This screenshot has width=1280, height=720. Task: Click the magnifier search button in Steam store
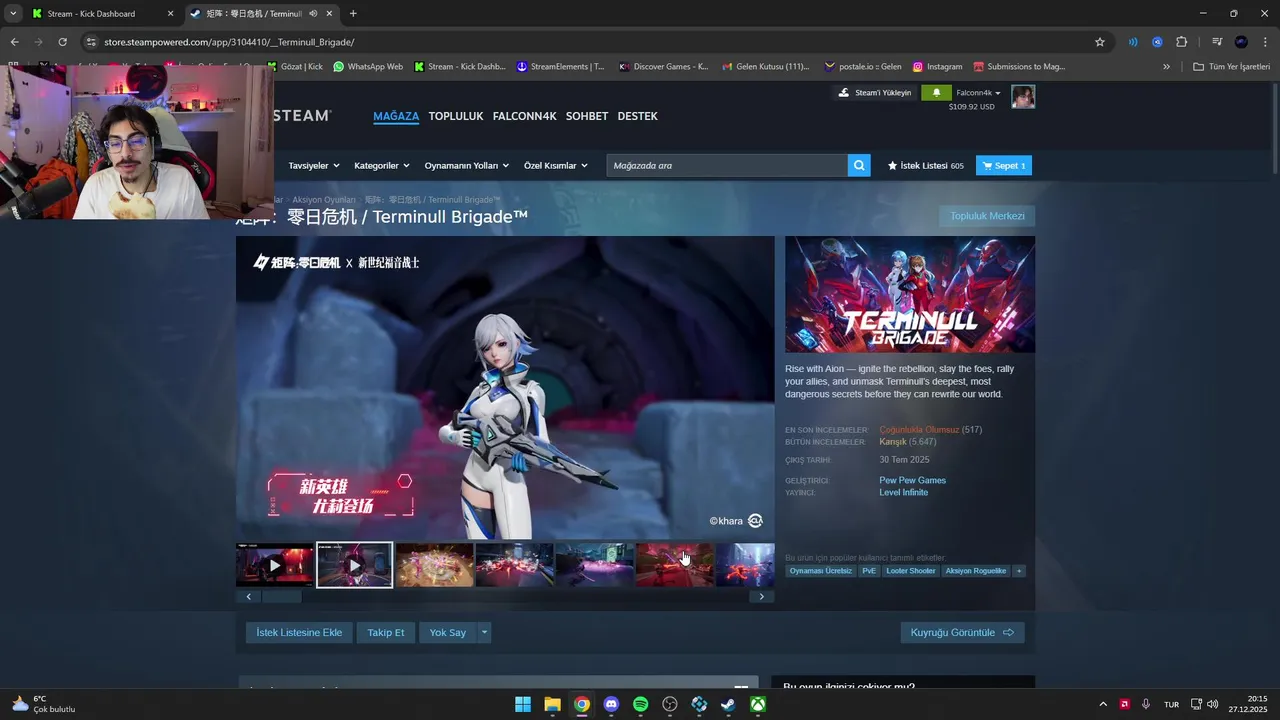tap(859, 166)
